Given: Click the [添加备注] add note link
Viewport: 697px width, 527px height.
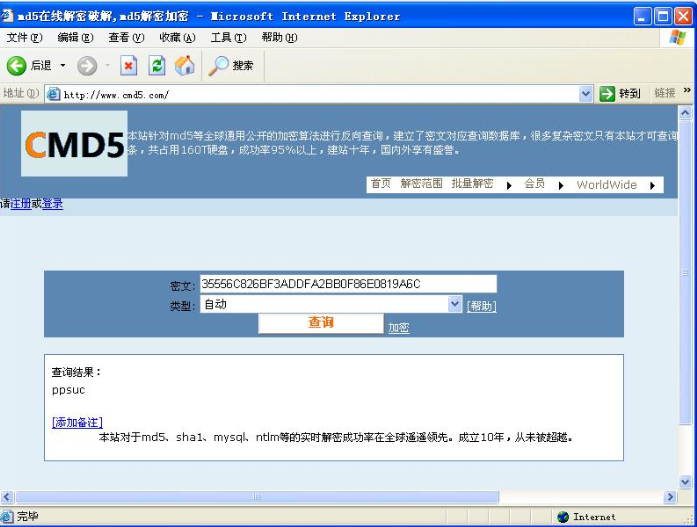Looking at the screenshot, I should click(77, 422).
